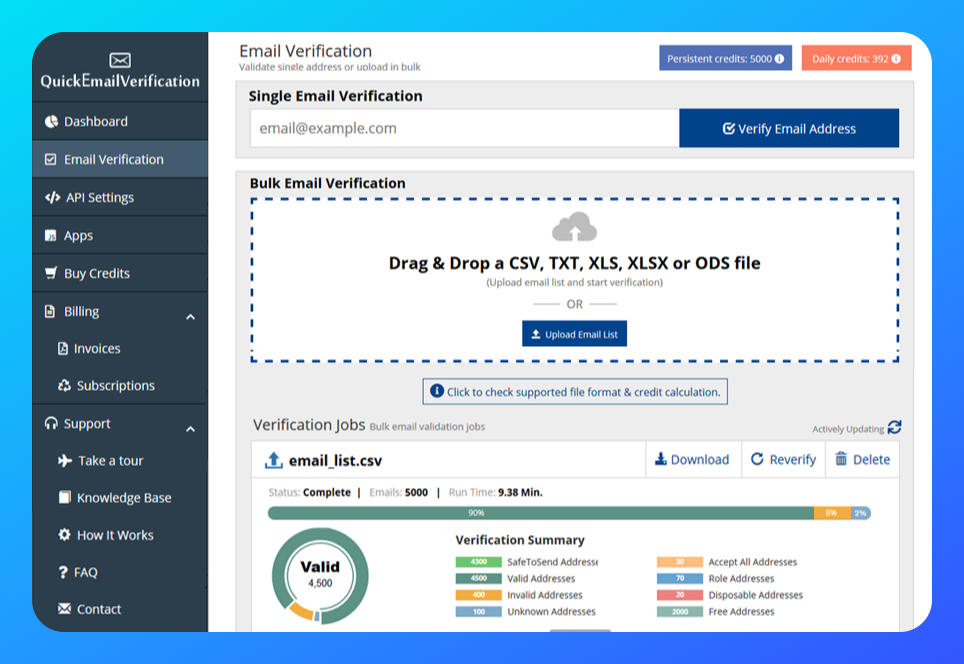Viewport: 964px width, 664px height.
Task: Click the refresh icon next to Actively Updating
Action: click(893, 426)
